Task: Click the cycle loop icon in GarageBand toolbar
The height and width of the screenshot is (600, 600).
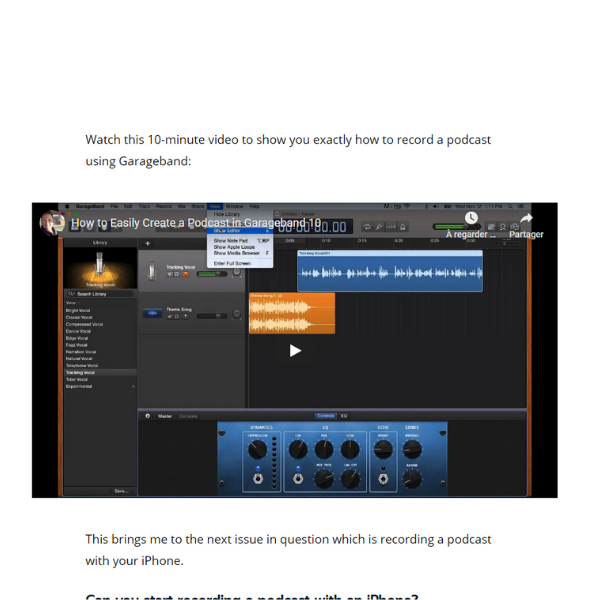Action: (367, 227)
